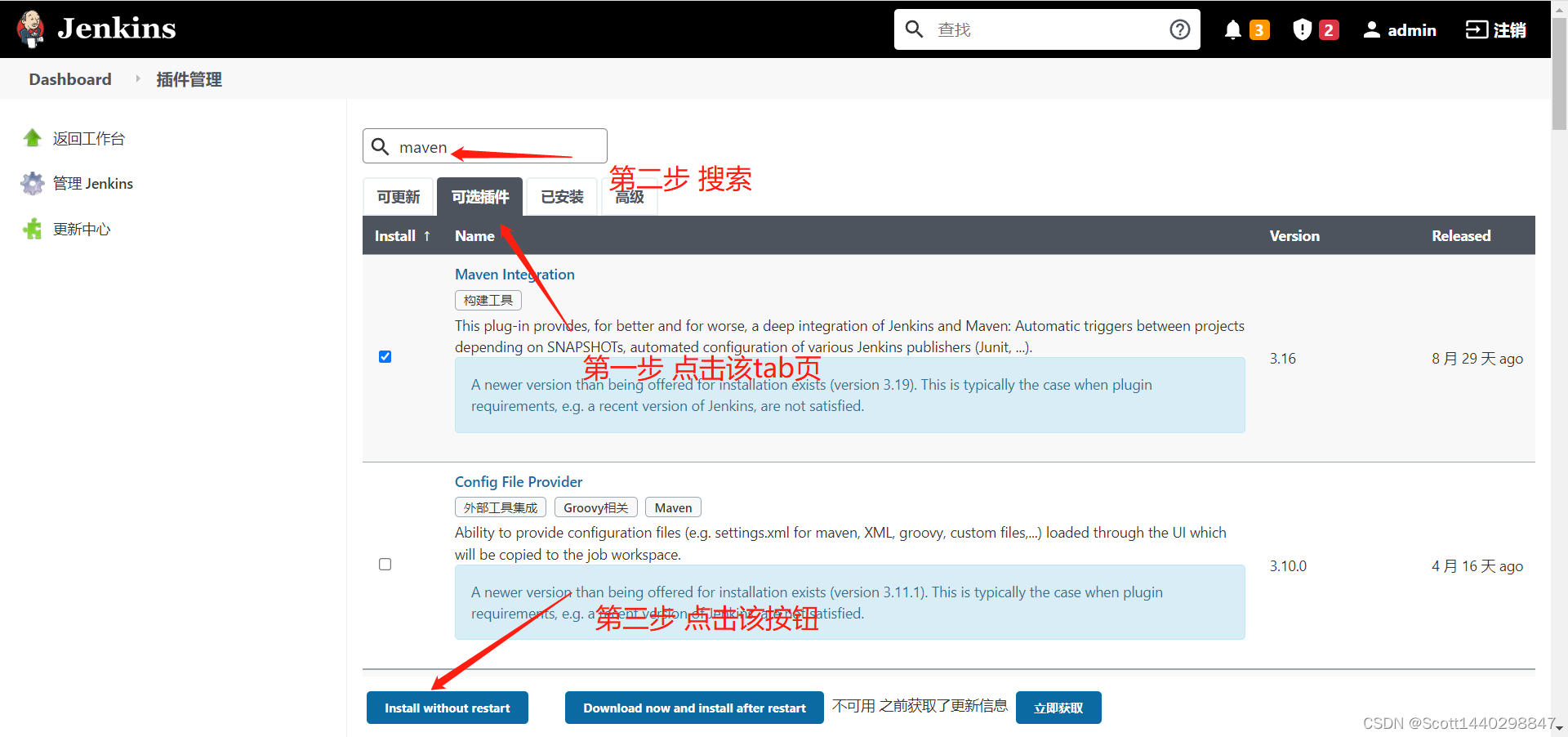Check the Config File Provider install checkbox

pyautogui.click(x=385, y=565)
